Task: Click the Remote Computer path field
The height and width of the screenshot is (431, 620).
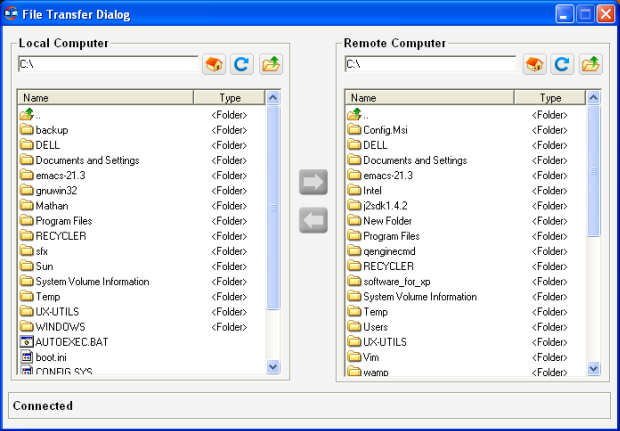Action: coord(430,64)
